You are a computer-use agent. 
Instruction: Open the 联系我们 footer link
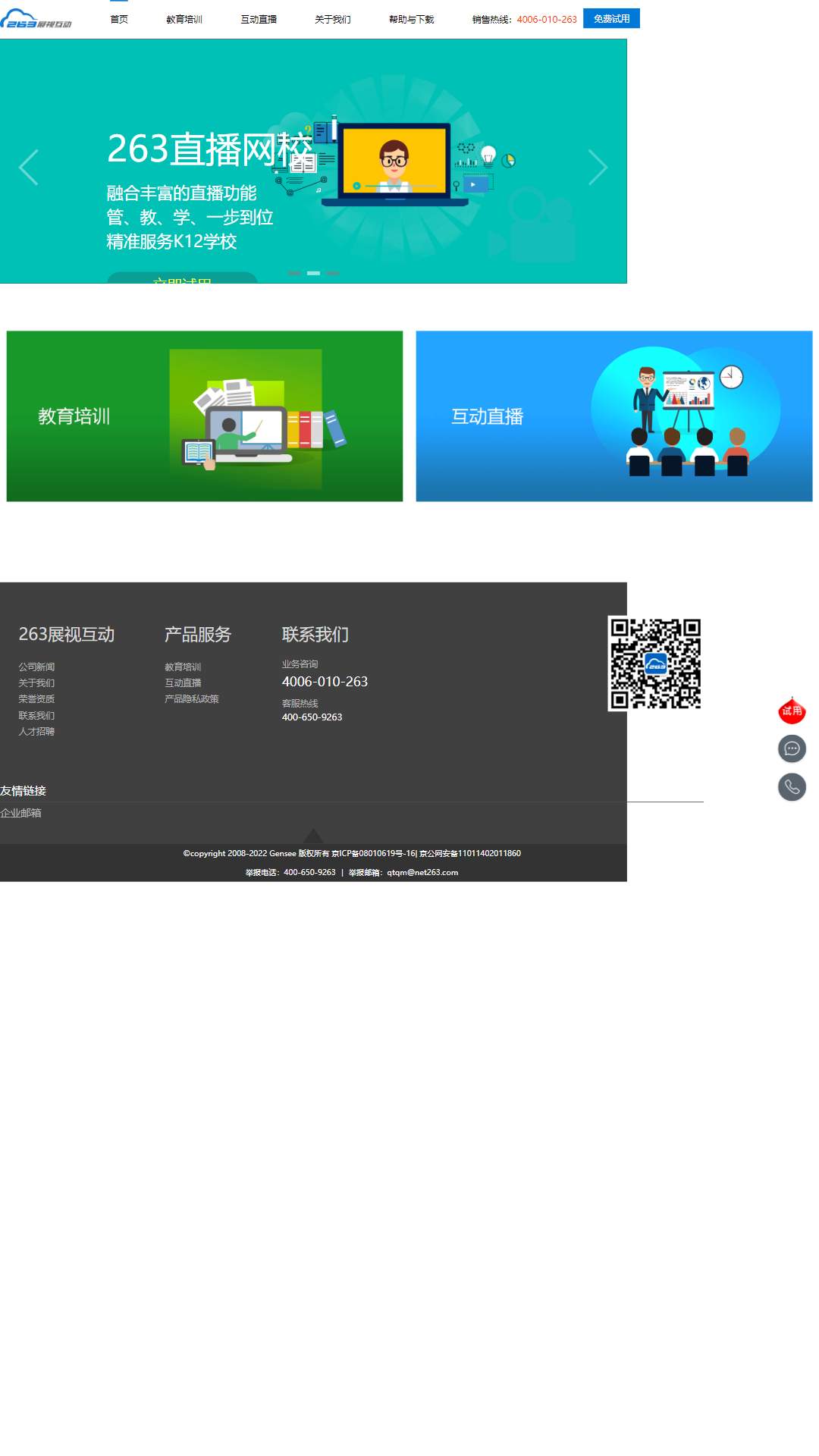[x=36, y=716]
